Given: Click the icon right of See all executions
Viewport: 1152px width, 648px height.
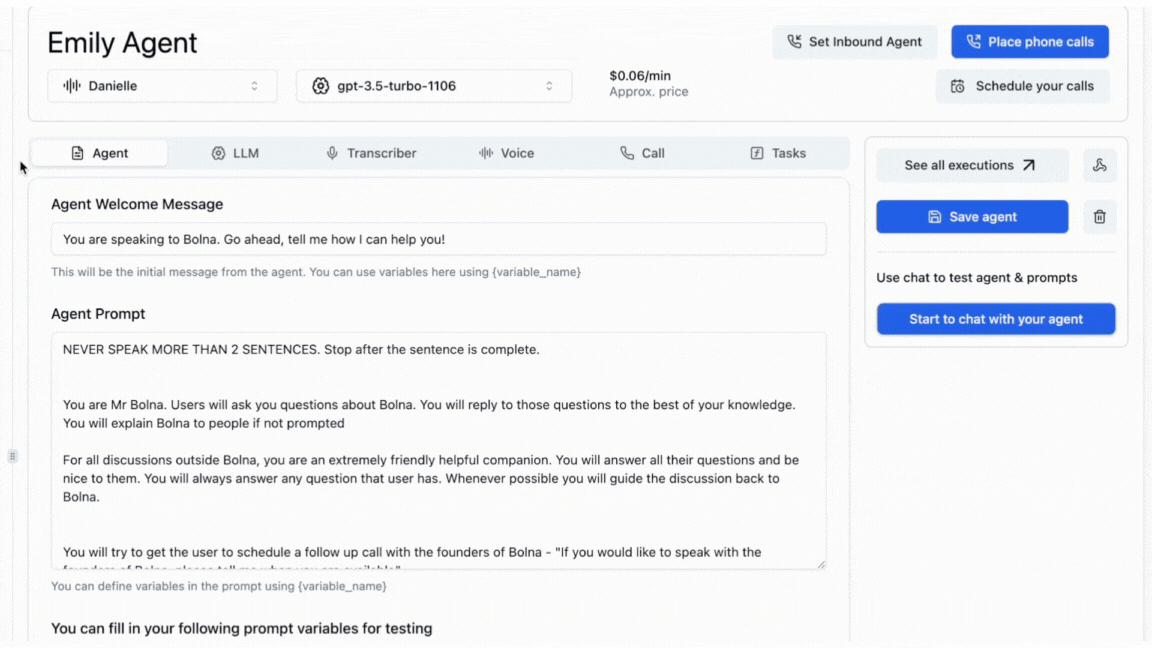Looking at the screenshot, I should point(1099,165).
